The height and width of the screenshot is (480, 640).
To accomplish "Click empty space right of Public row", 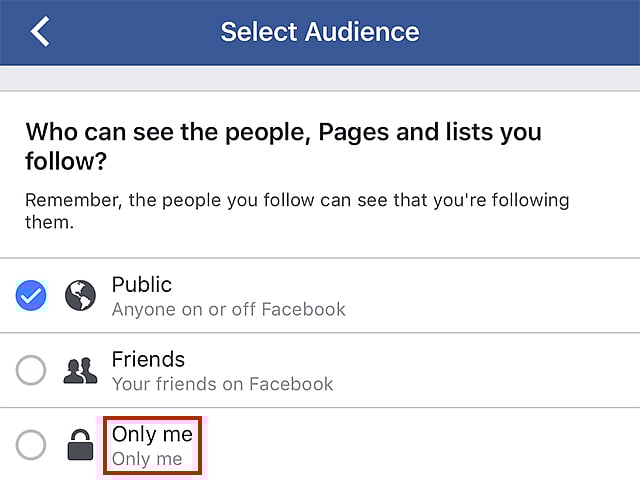I will point(500,296).
